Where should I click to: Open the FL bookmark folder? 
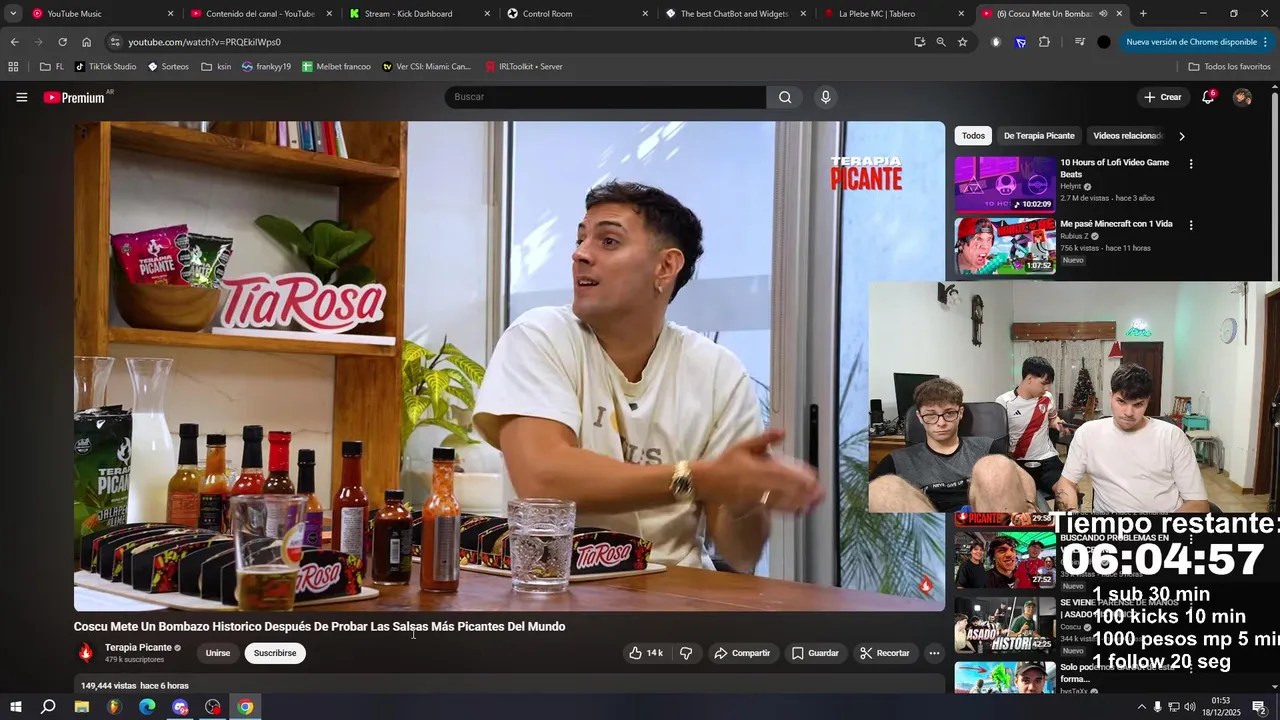click(52, 67)
